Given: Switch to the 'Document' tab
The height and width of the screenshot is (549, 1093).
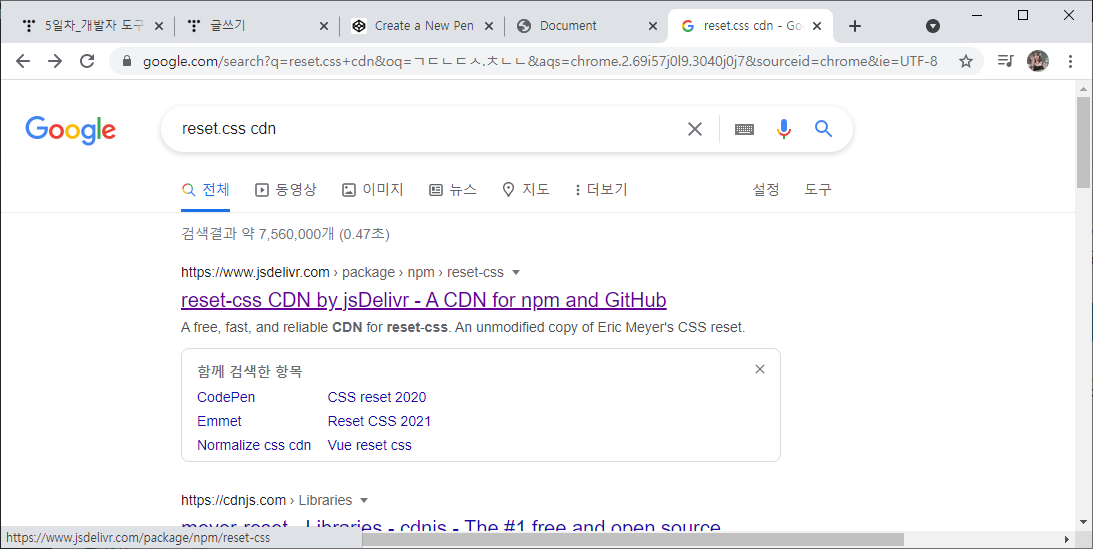Looking at the screenshot, I should (587, 26).
